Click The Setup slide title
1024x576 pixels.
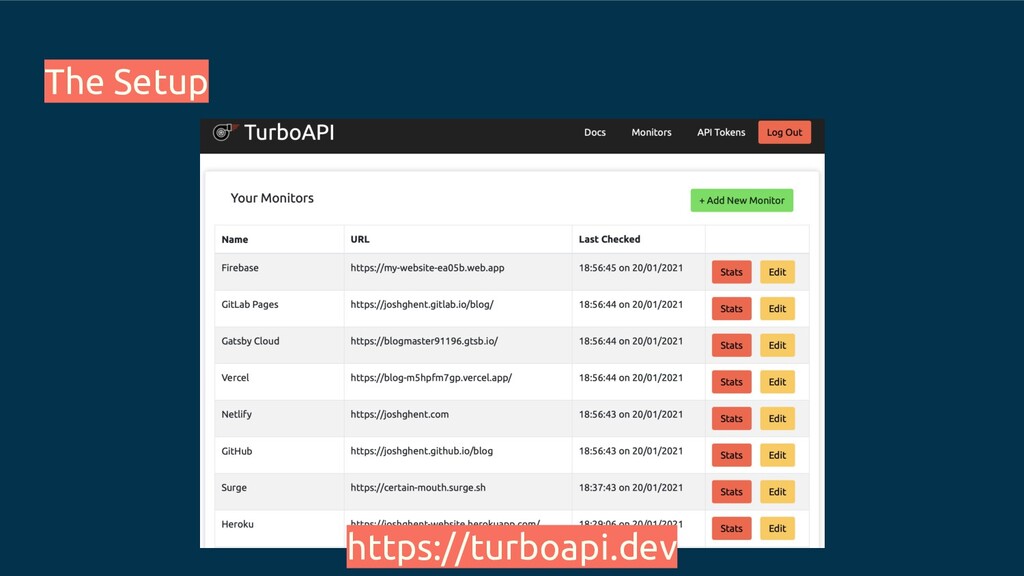126,82
